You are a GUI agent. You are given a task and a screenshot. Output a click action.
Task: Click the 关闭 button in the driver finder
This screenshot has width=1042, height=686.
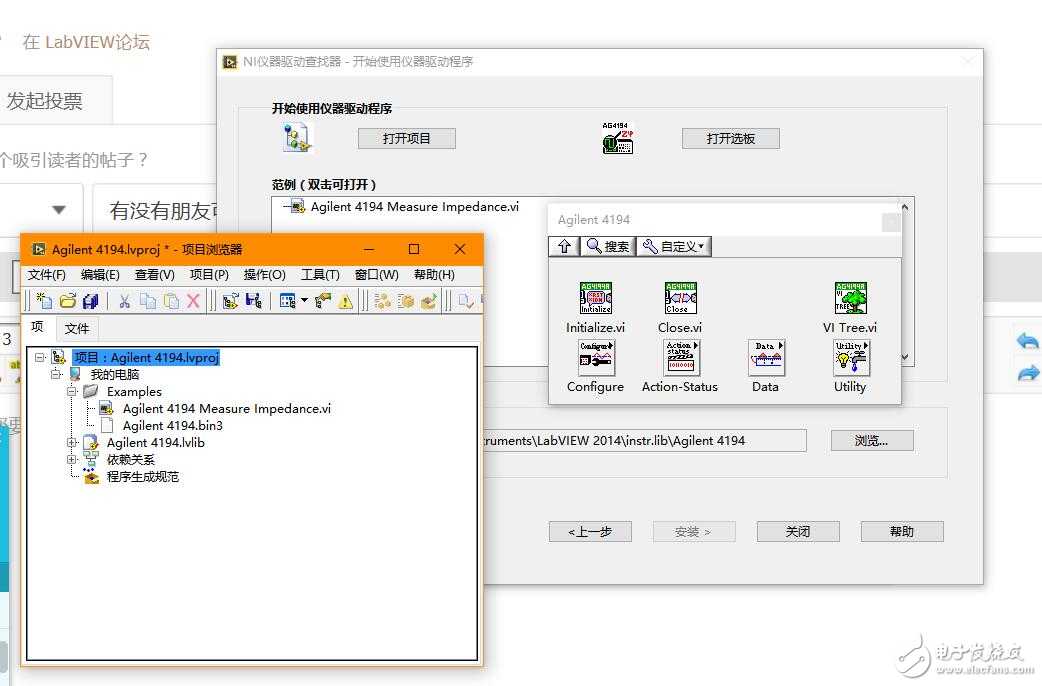pyautogui.click(x=798, y=531)
